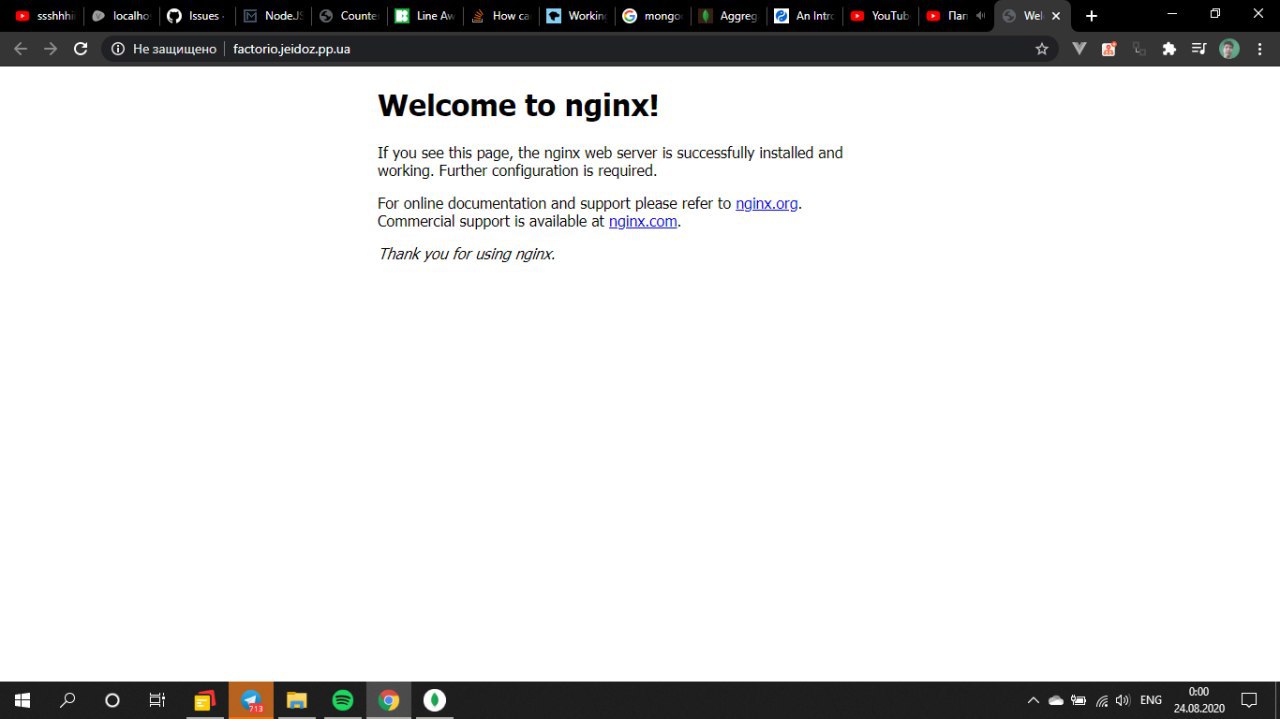The image size is (1280, 719).
Task: Switch to the NodeJS tab
Action: tap(273, 16)
